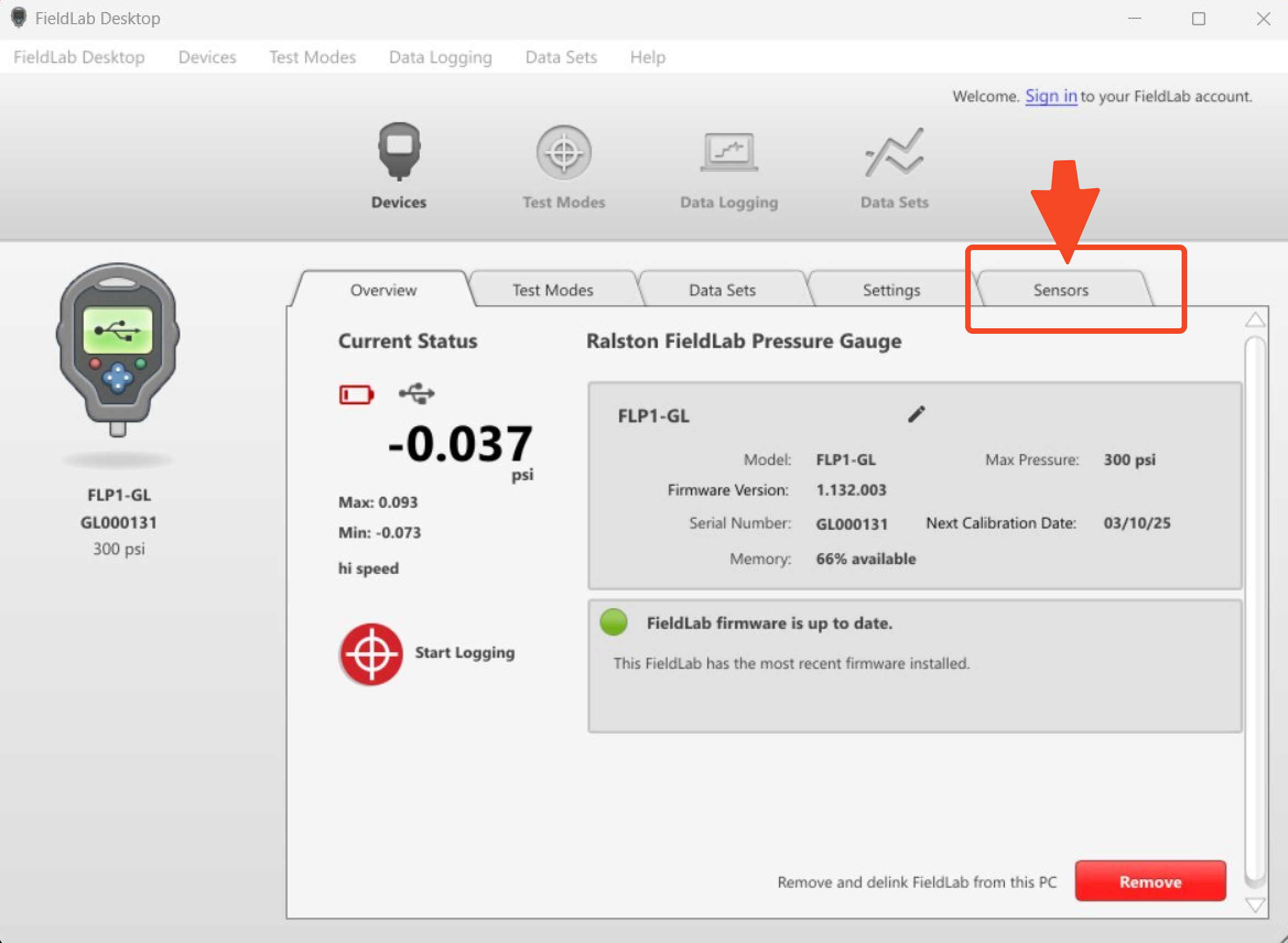
Task: Switch to the Data Sets tab
Action: [x=722, y=290]
